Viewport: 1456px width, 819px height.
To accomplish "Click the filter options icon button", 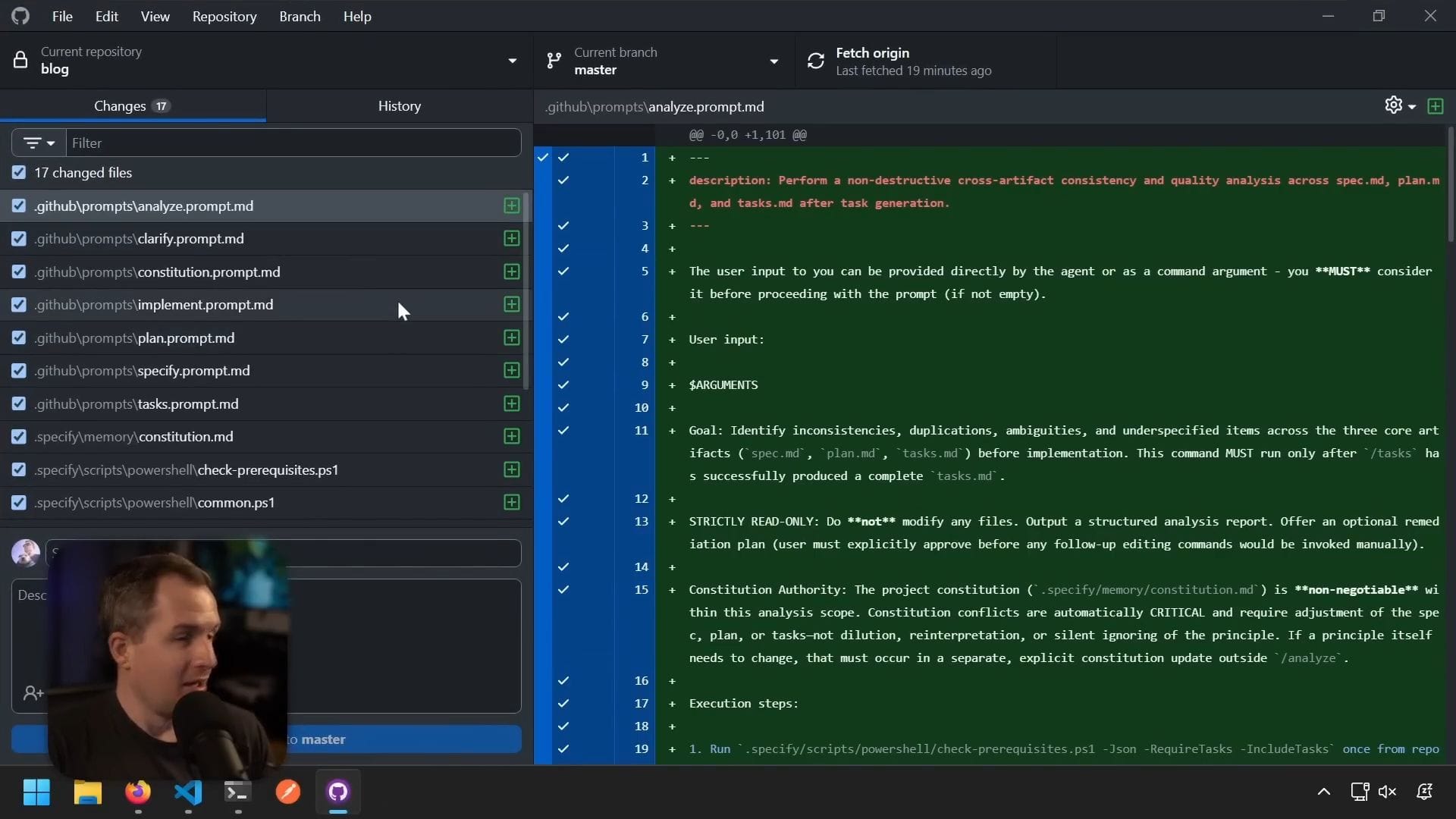I will click(x=39, y=143).
